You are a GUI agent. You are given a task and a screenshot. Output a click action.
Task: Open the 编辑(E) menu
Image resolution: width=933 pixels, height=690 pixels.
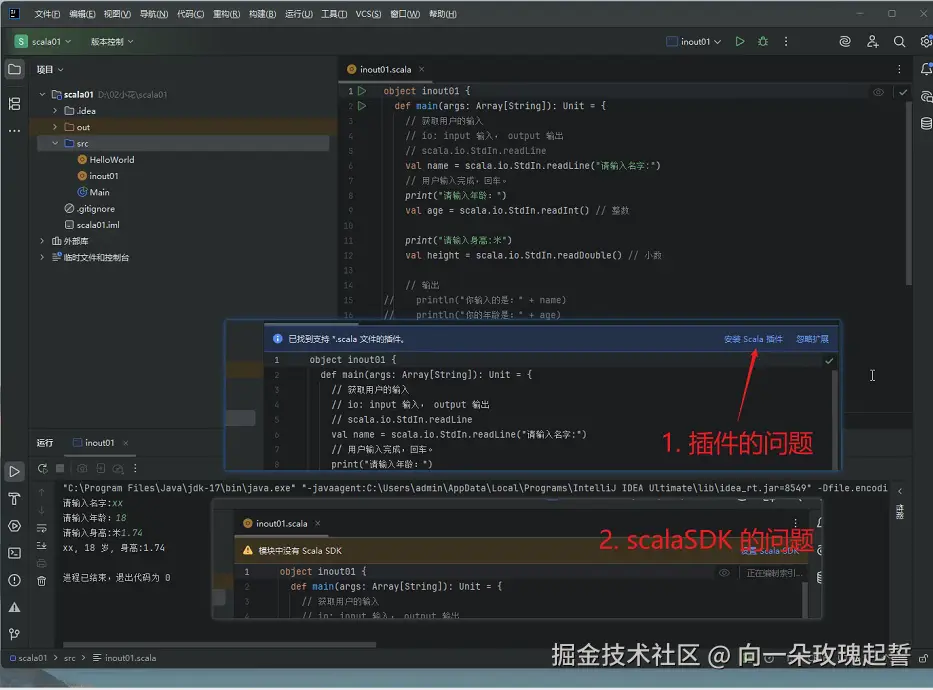point(82,14)
